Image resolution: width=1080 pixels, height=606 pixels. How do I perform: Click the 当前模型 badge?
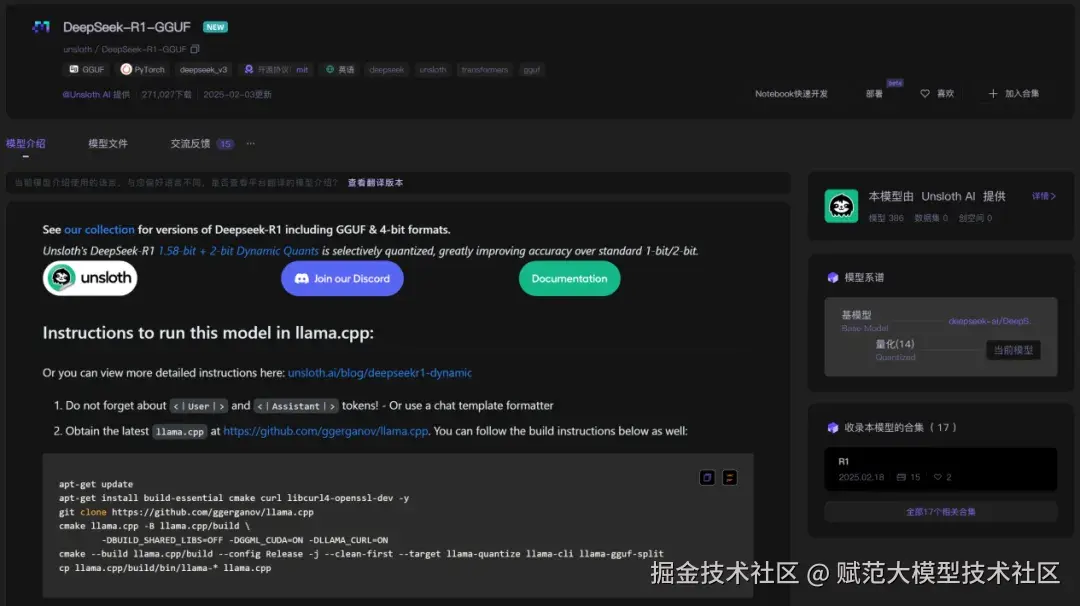click(1013, 350)
